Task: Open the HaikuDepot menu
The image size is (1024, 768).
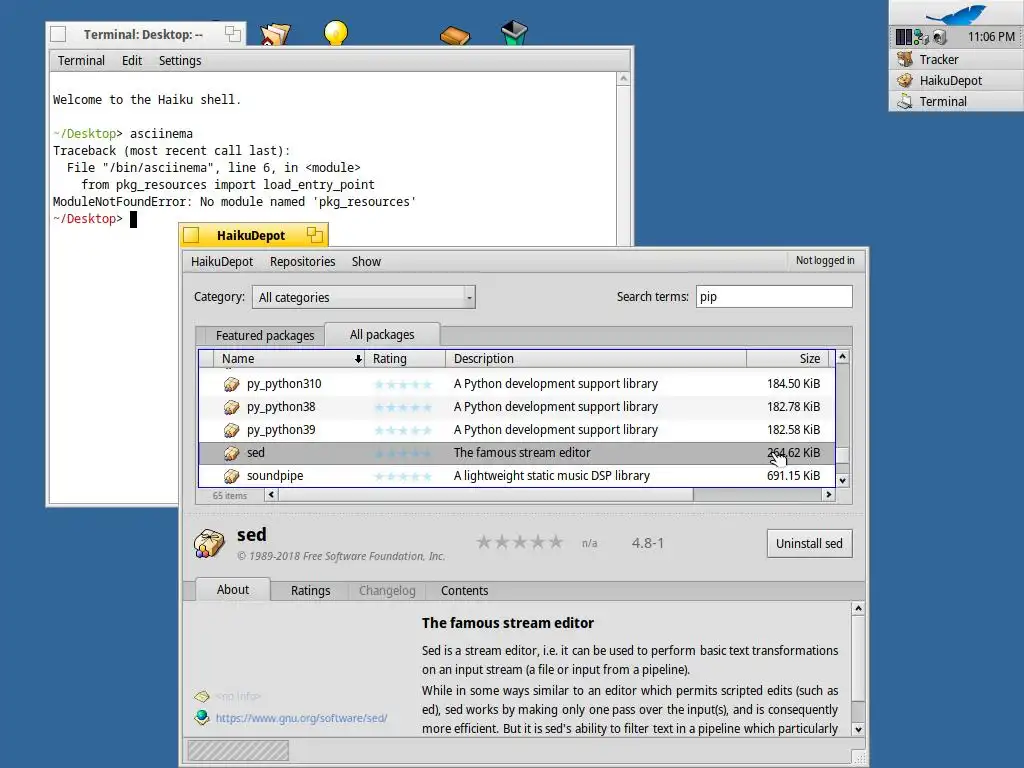Action: 222,262
